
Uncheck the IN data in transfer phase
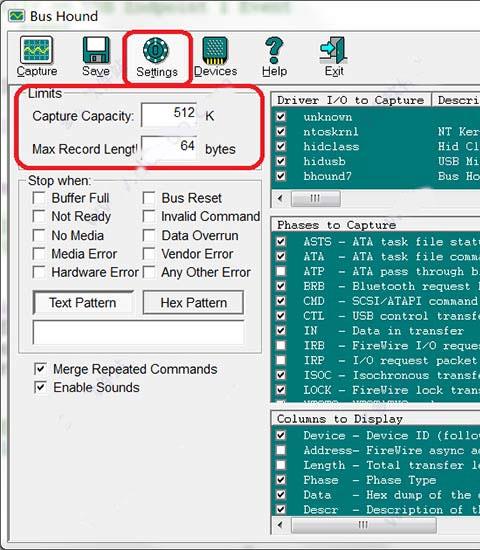click(281, 330)
